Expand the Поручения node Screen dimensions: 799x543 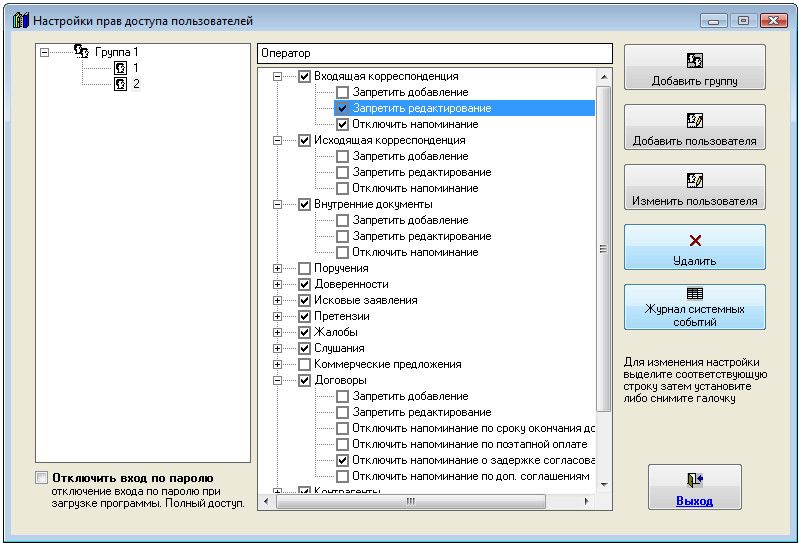(x=277, y=268)
